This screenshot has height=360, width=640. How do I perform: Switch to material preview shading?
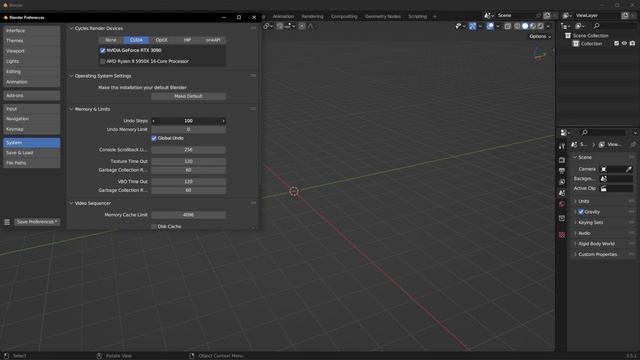tap(533, 26)
